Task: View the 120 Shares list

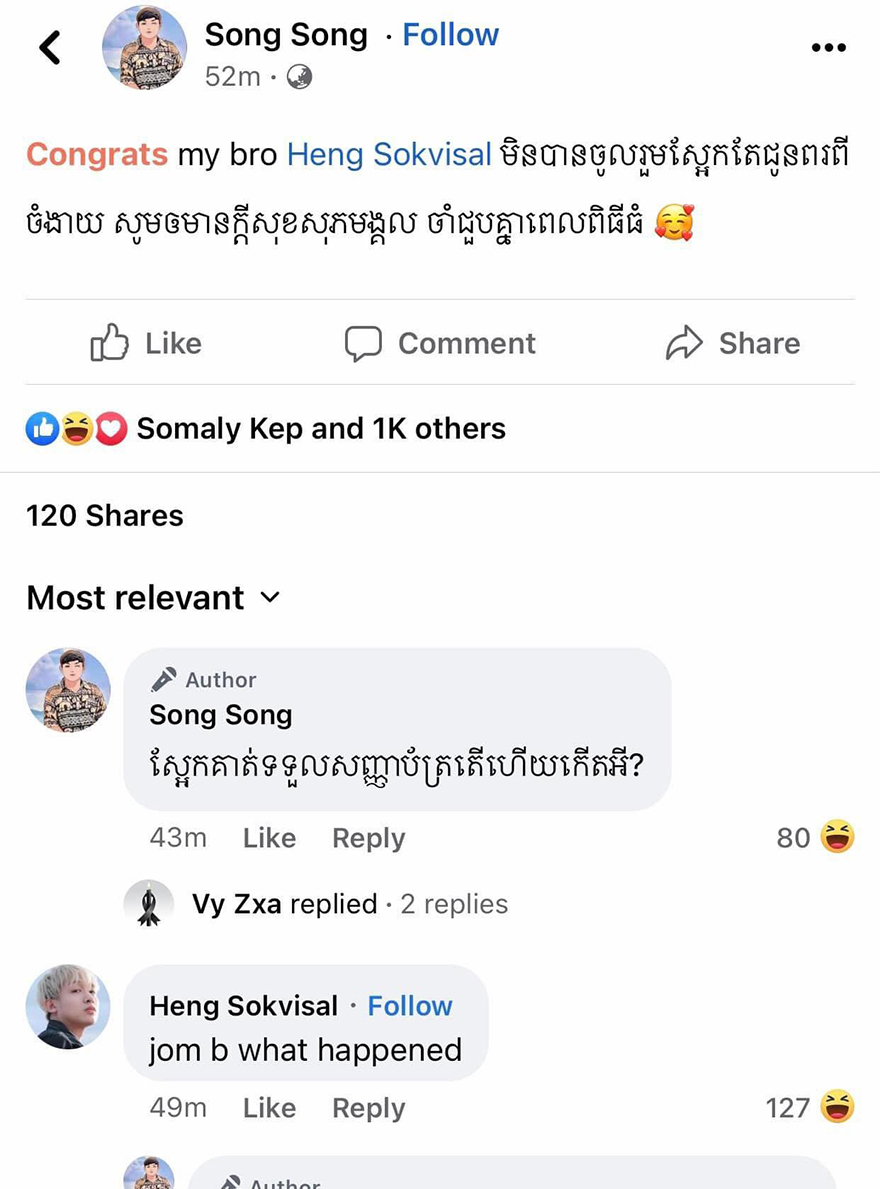Action: point(105,516)
